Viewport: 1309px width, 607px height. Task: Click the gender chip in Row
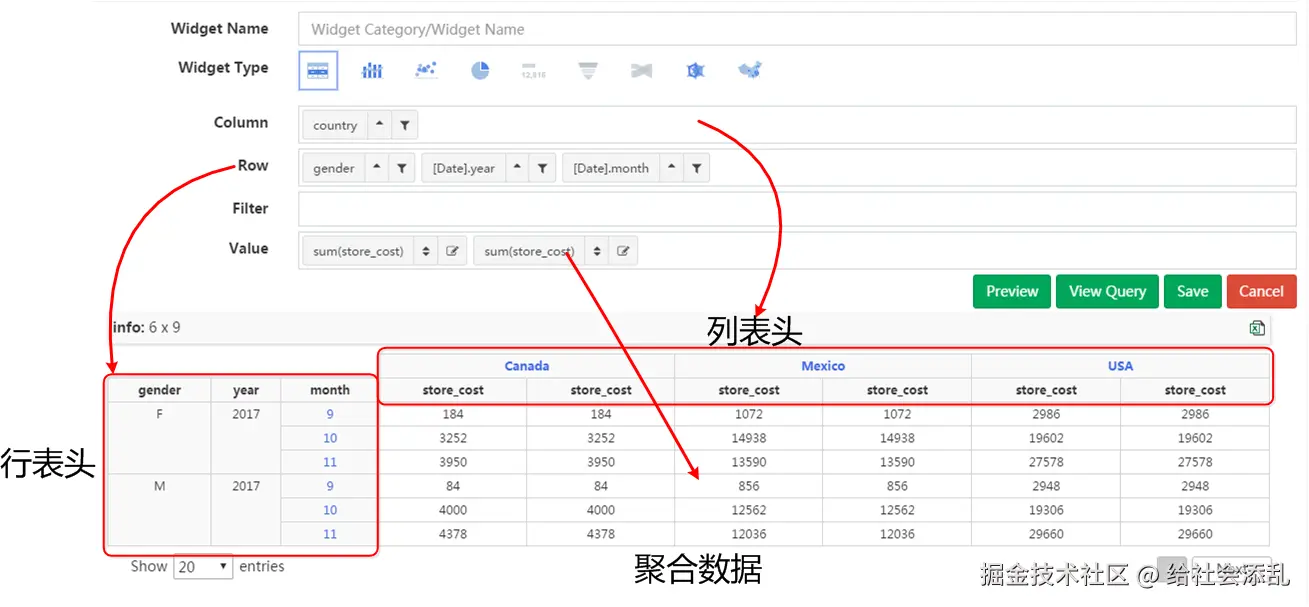334,169
